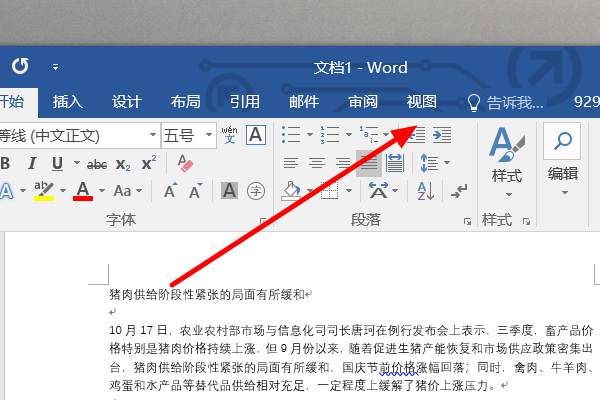Click the Increase Indent icon
This screenshot has width=600, height=400.
point(442,135)
